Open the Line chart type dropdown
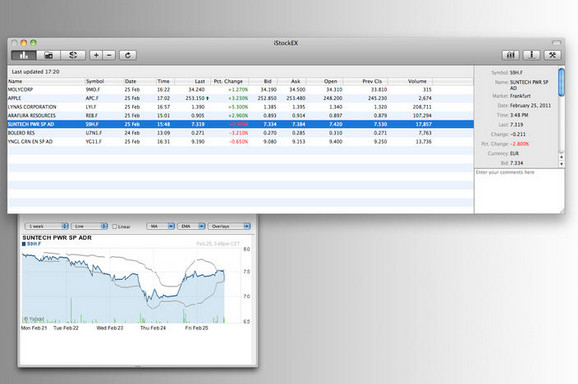The width and height of the screenshot is (578, 384). pyautogui.click(x=90, y=226)
